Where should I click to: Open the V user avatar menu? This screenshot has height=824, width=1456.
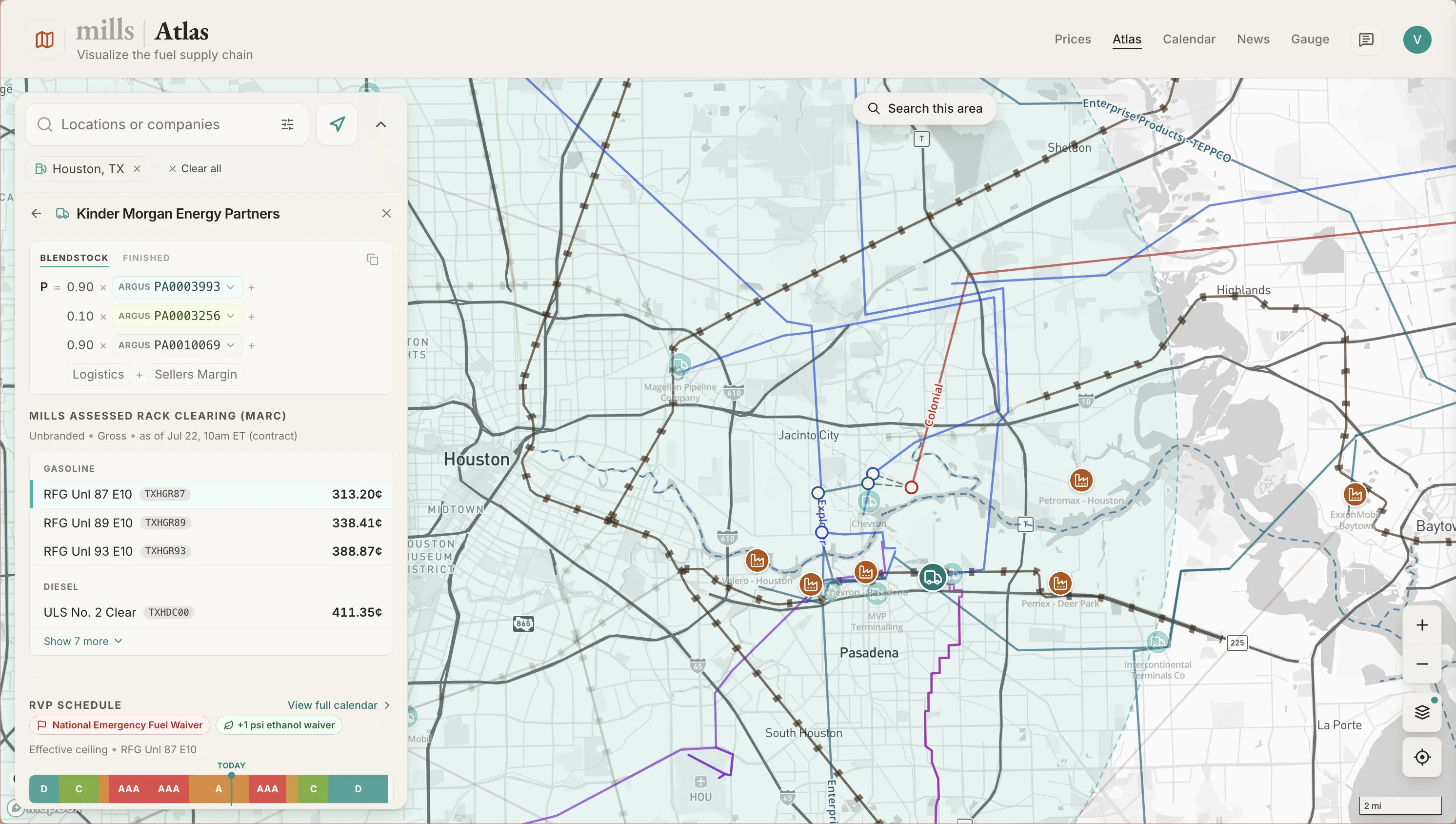click(x=1417, y=40)
